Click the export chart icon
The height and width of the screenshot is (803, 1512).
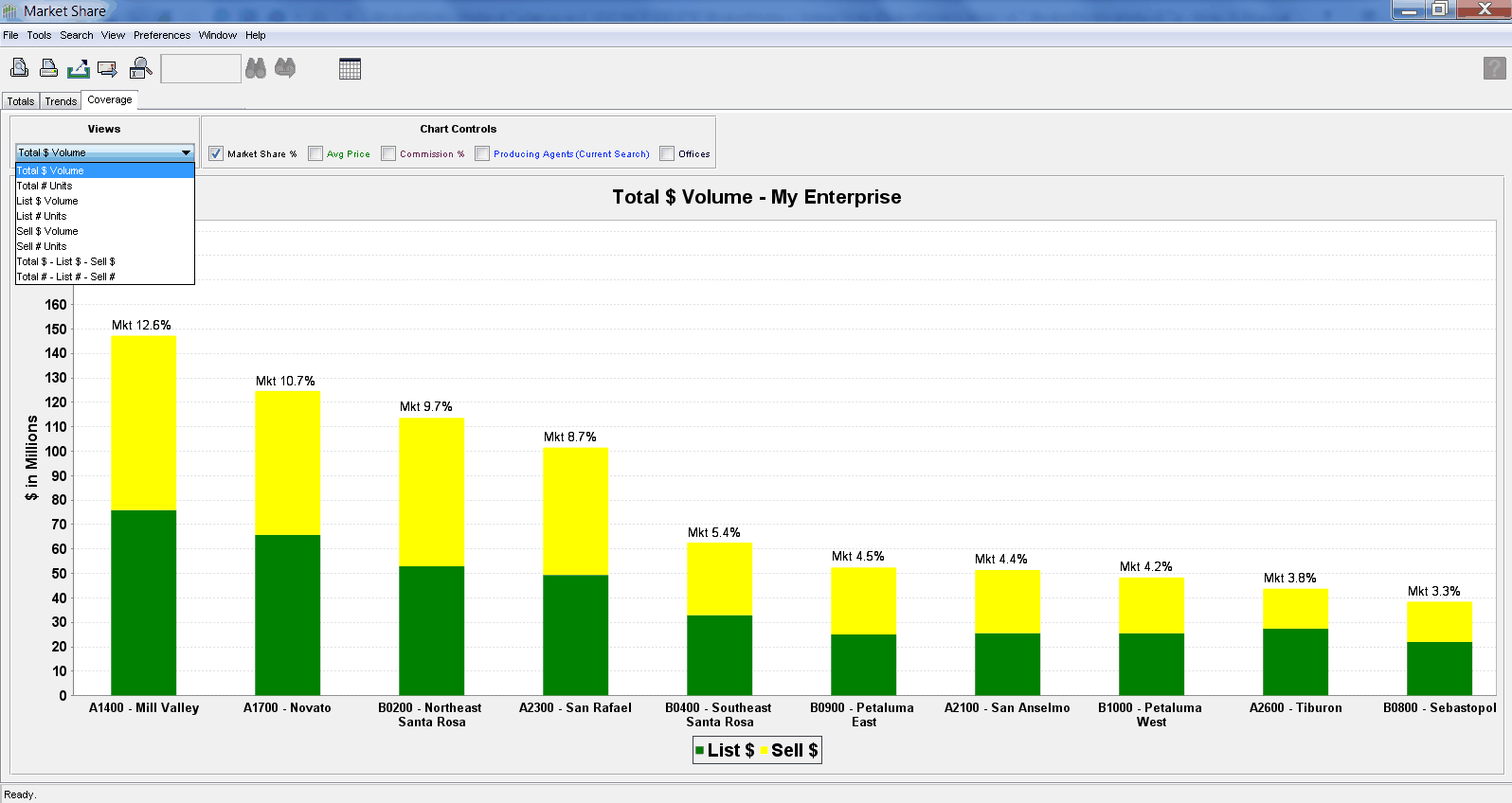coord(79,68)
